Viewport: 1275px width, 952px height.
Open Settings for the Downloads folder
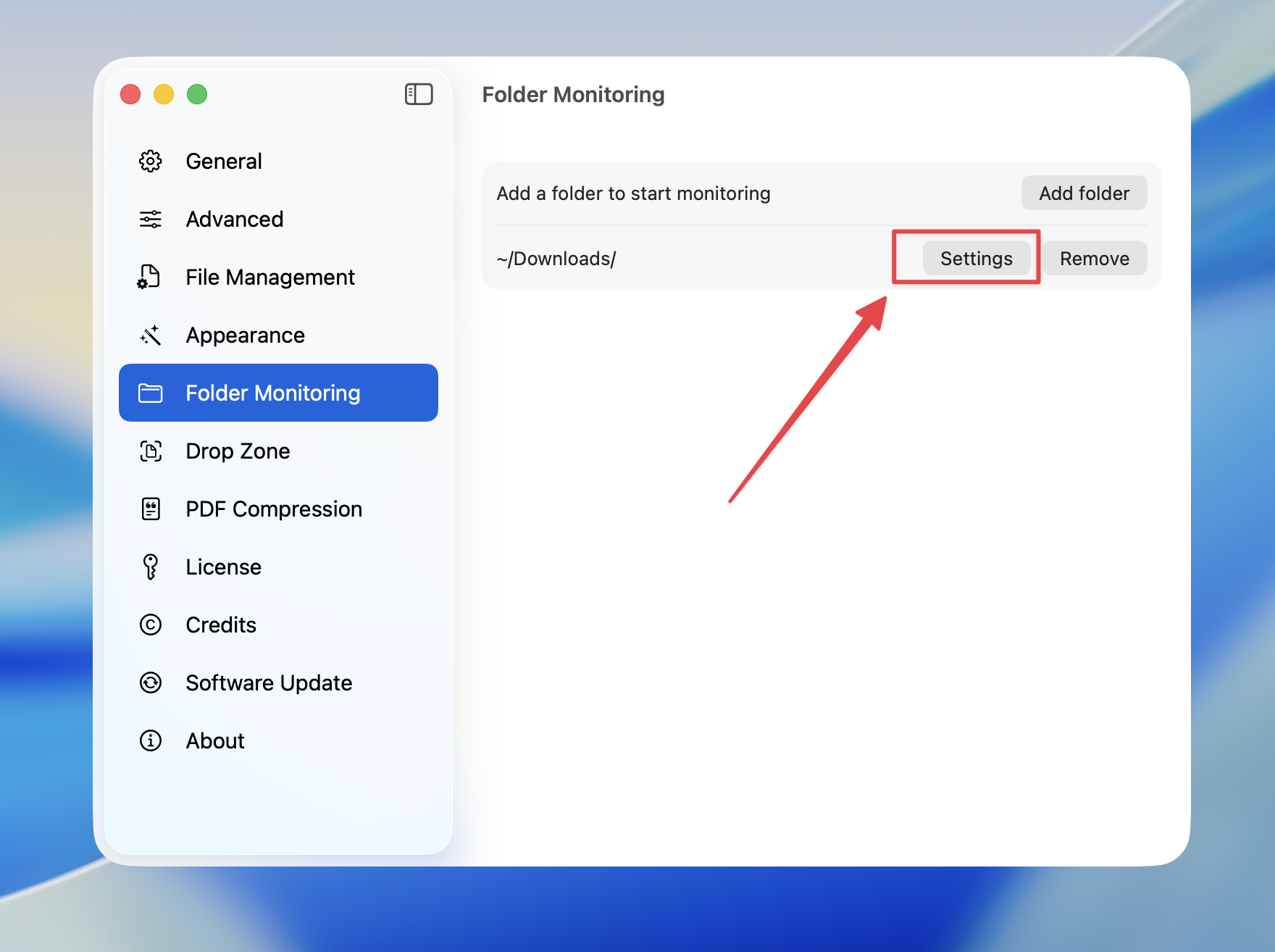pos(977,258)
